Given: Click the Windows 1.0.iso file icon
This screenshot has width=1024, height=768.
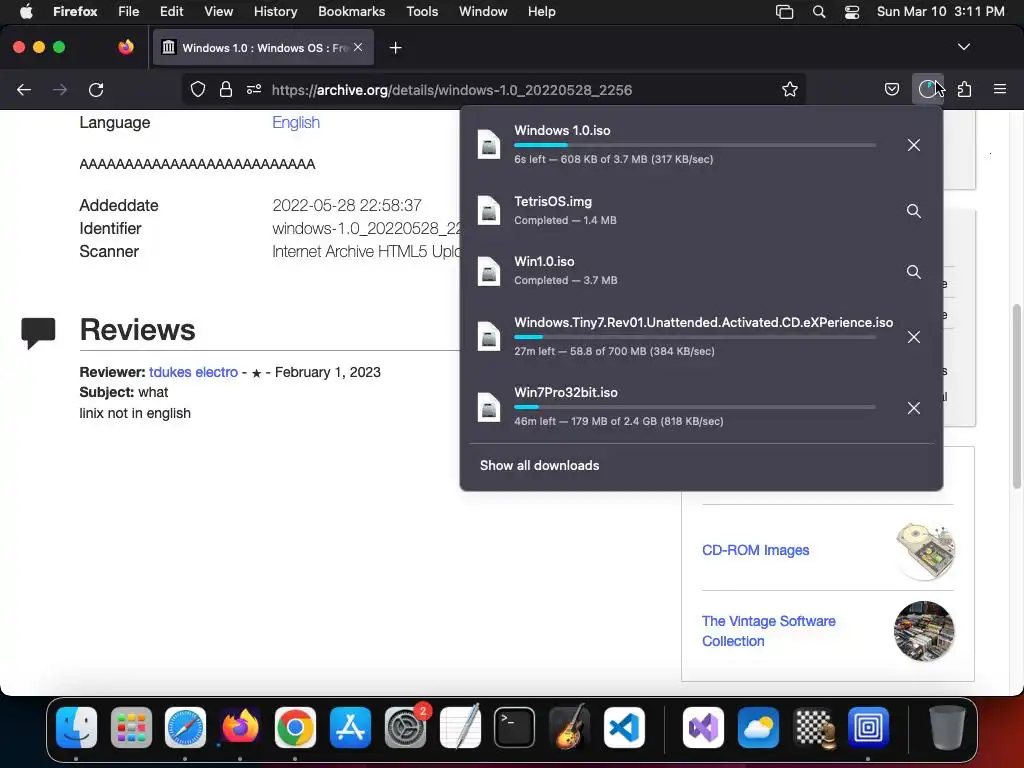Looking at the screenshot, I should (x=488, y=145).
